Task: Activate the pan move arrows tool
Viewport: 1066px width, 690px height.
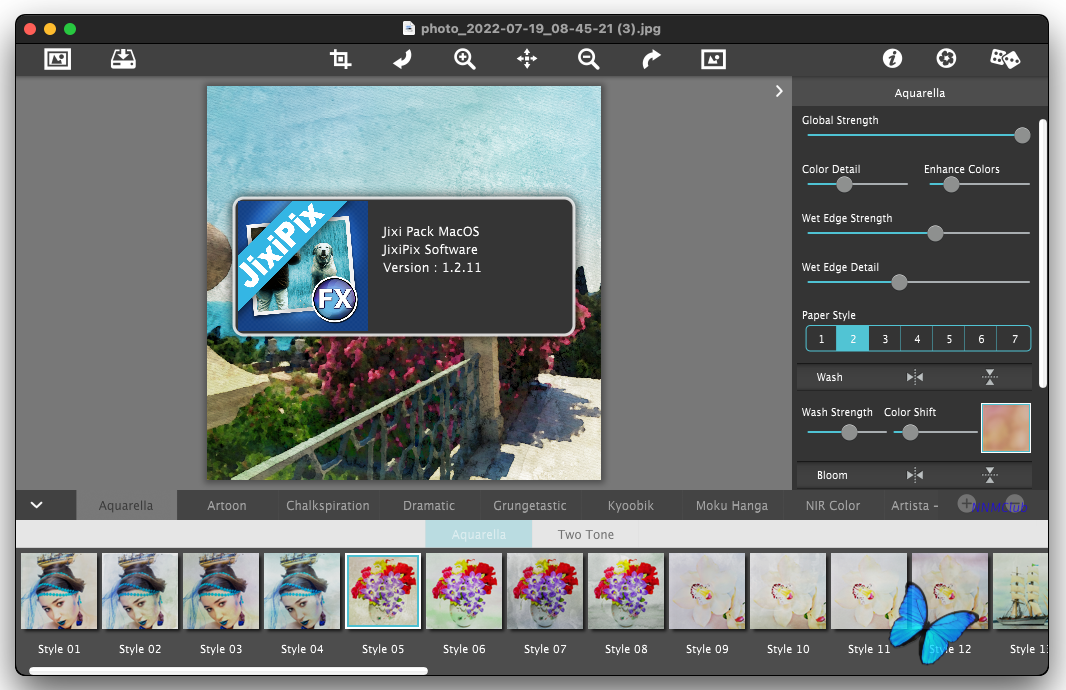Action: click(x=527, y=60)
